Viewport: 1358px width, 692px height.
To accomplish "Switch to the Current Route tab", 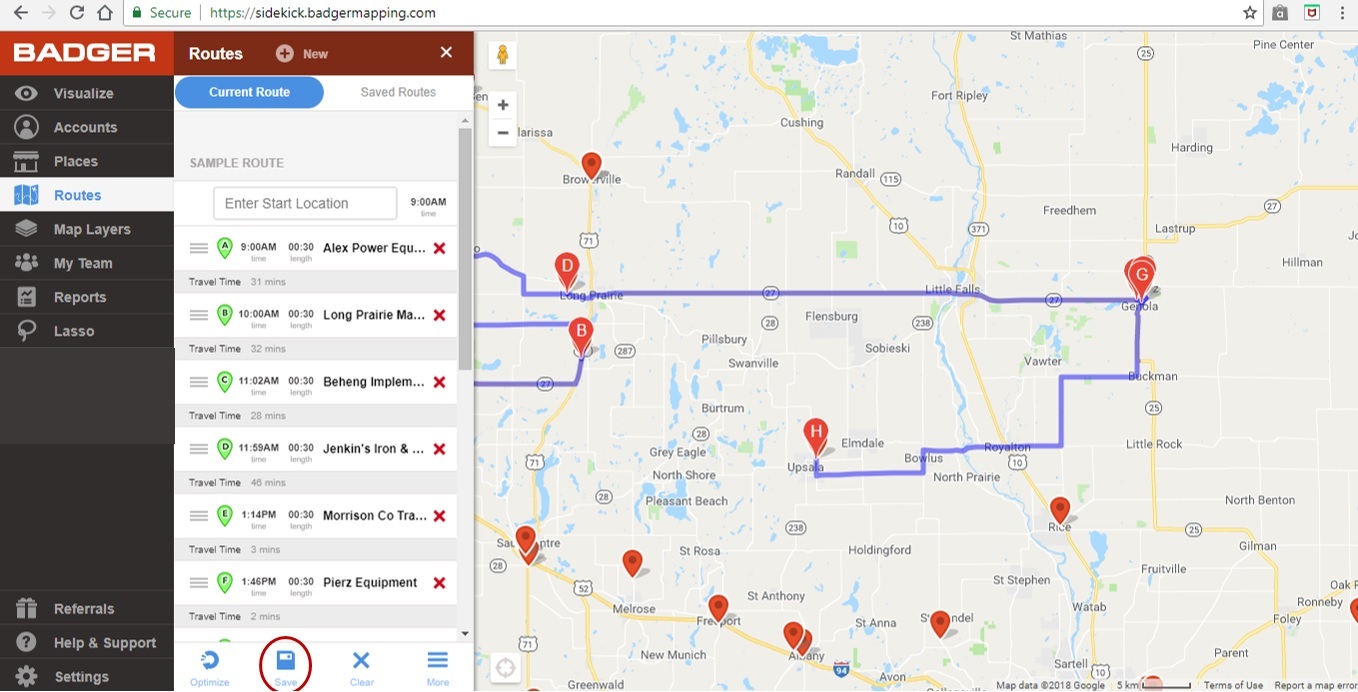I will (x=249, y=92).
